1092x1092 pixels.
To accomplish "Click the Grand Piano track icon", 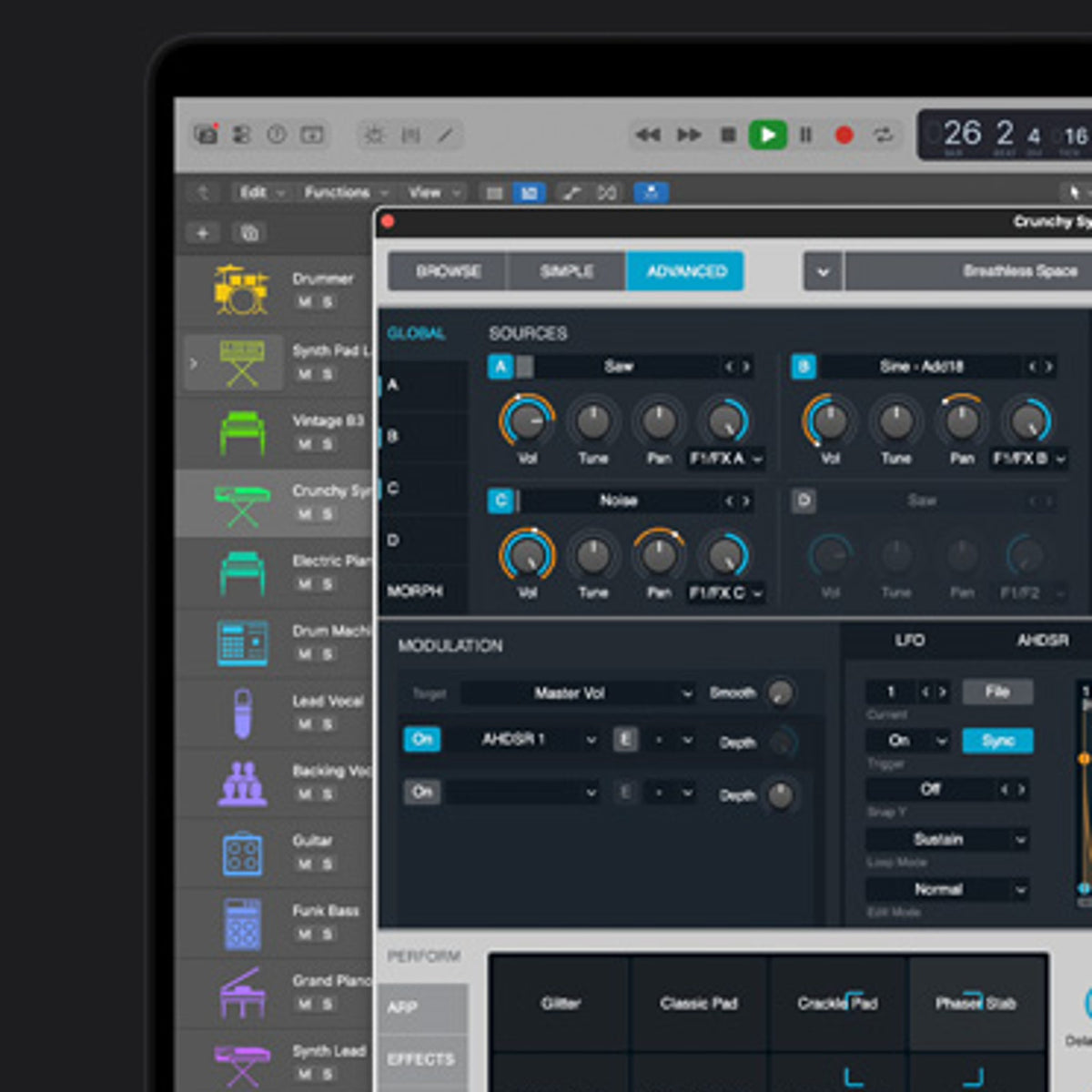I will [x=242, y=993].
